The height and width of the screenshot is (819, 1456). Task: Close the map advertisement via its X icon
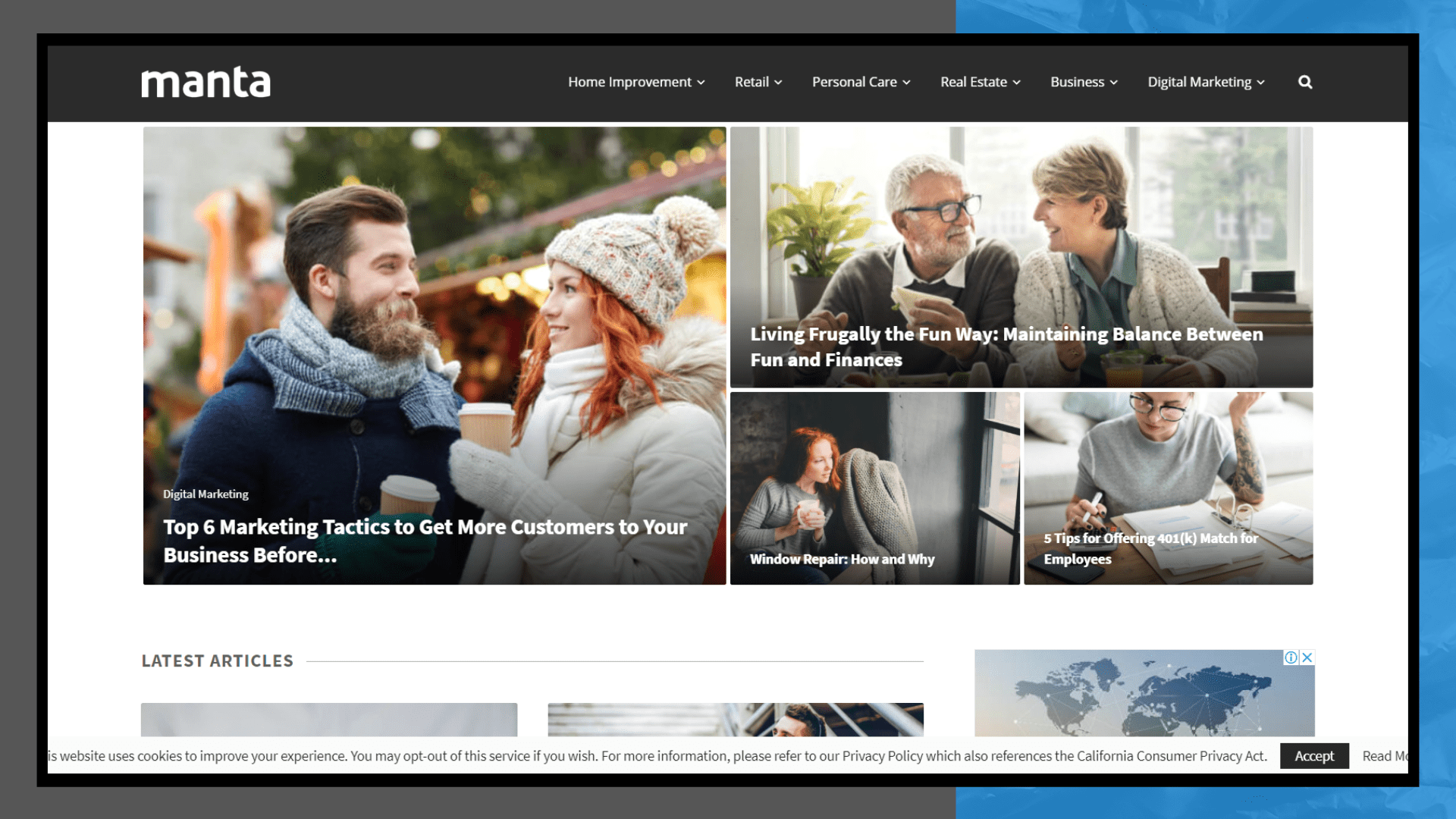coord(1307,658)
